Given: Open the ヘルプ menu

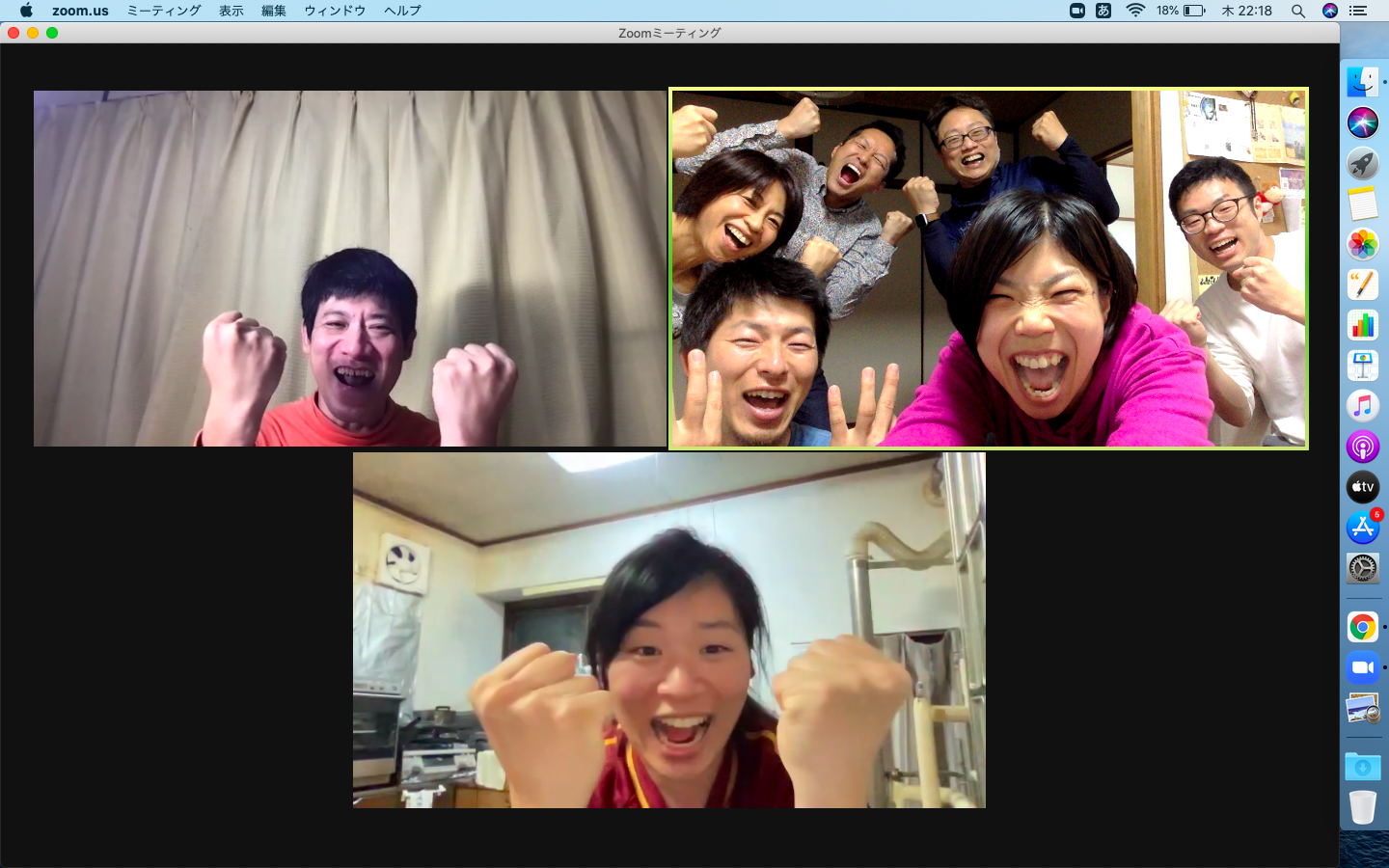Looking at the screenshot, I should (402, 11).
